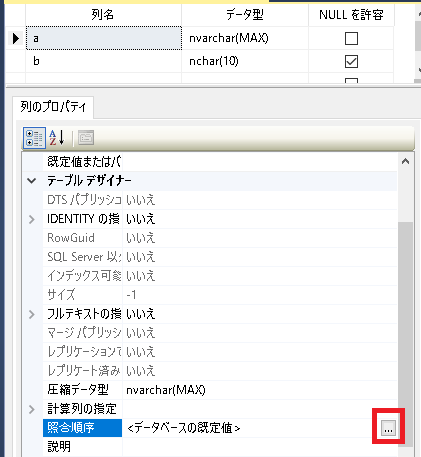Viewport: 421px width, 457px height.
Task: Click the properties scrollbar up arrow
Action: (x=405, y=162)
